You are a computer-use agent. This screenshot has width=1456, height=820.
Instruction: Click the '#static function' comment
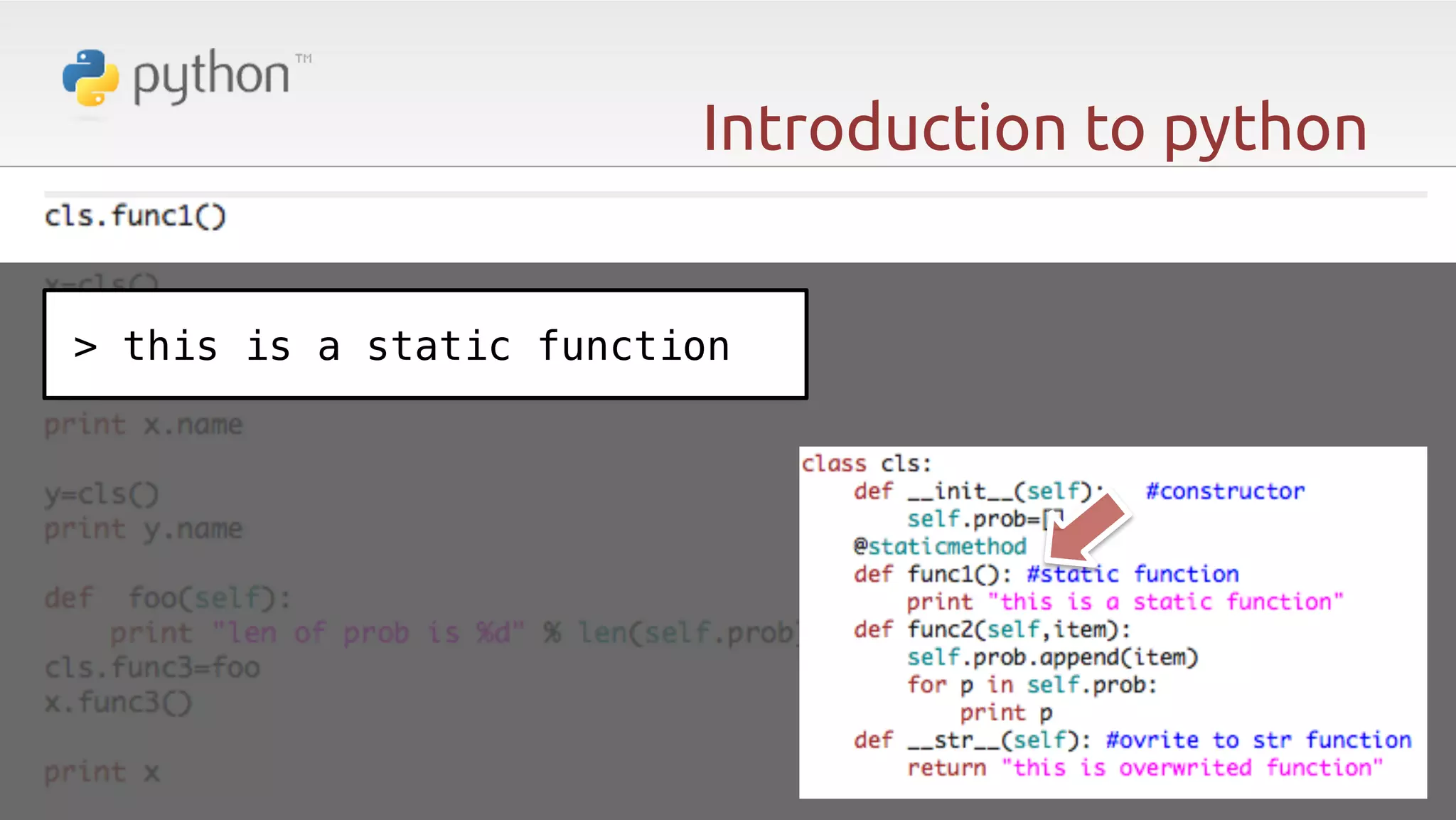pos(1133,574)
